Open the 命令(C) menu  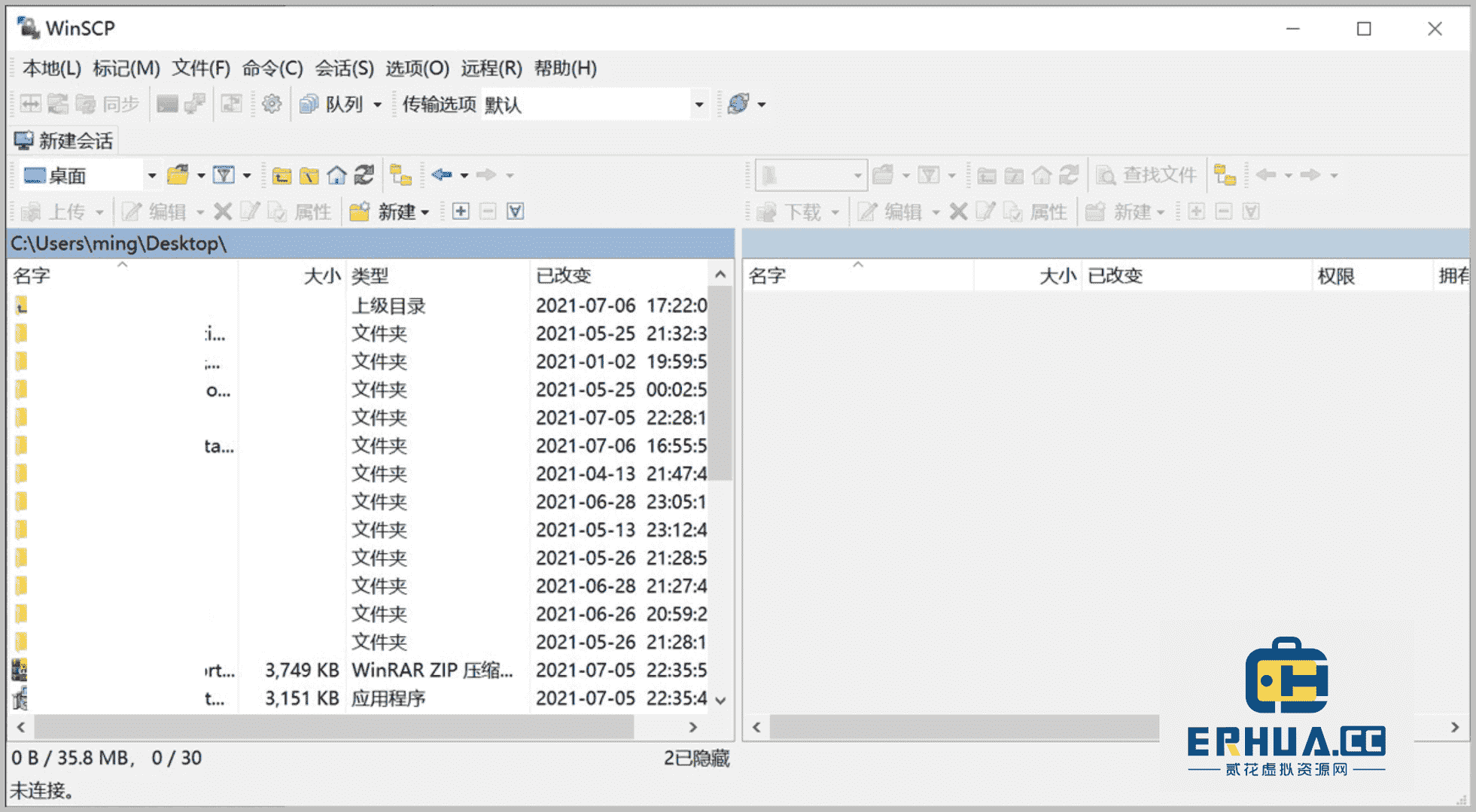point(272,68)
